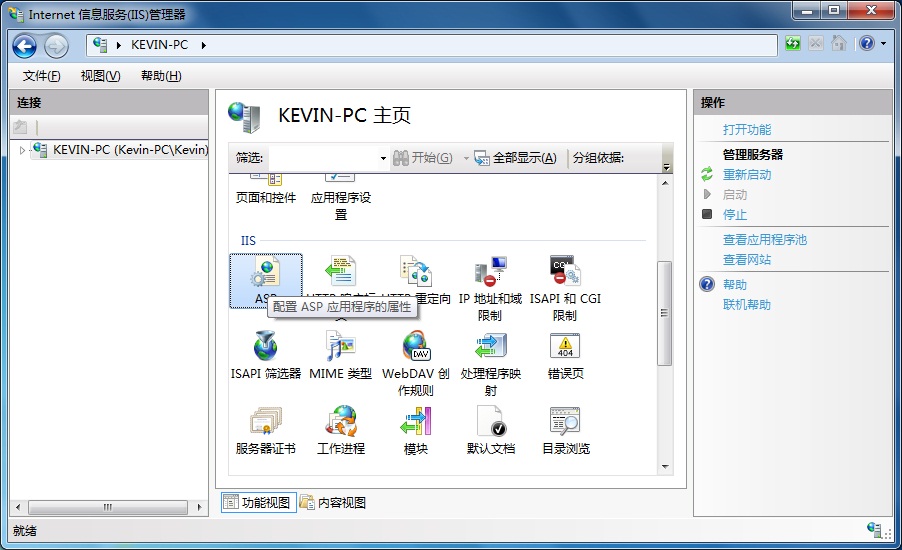The height and width of the screenshot is (550, 902).
Task: Click 全部显示(A) button
Action: (x=515, y=158)
